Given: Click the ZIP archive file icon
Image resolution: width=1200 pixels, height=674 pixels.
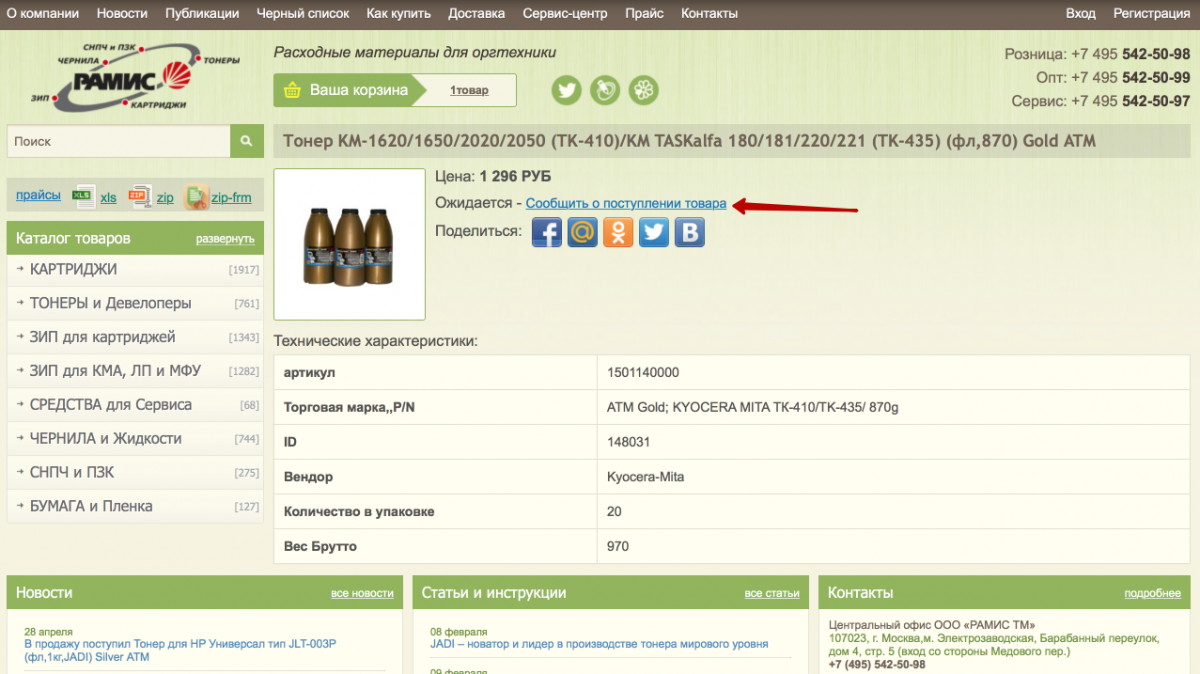Looking at the screenshot, I should (139, 196).
